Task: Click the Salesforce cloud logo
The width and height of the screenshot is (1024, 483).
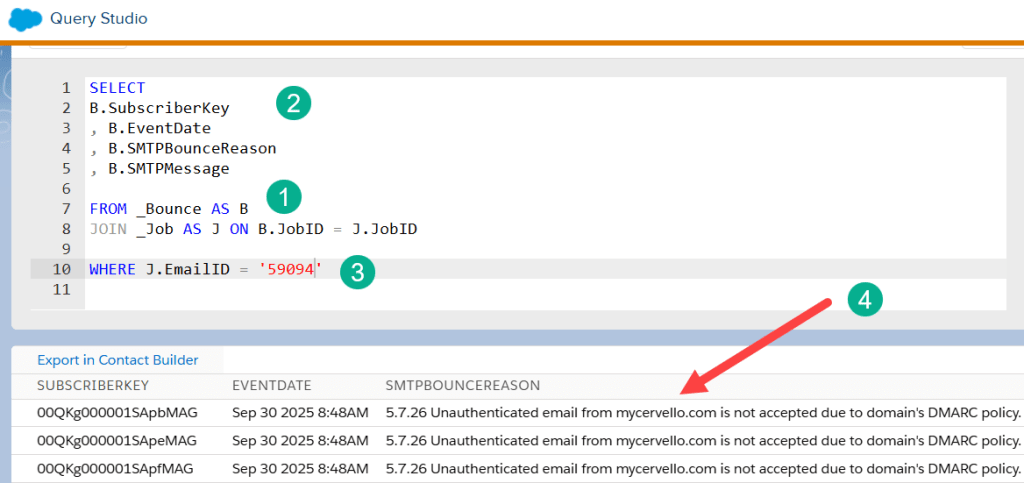Action: (x=25, y=19)
